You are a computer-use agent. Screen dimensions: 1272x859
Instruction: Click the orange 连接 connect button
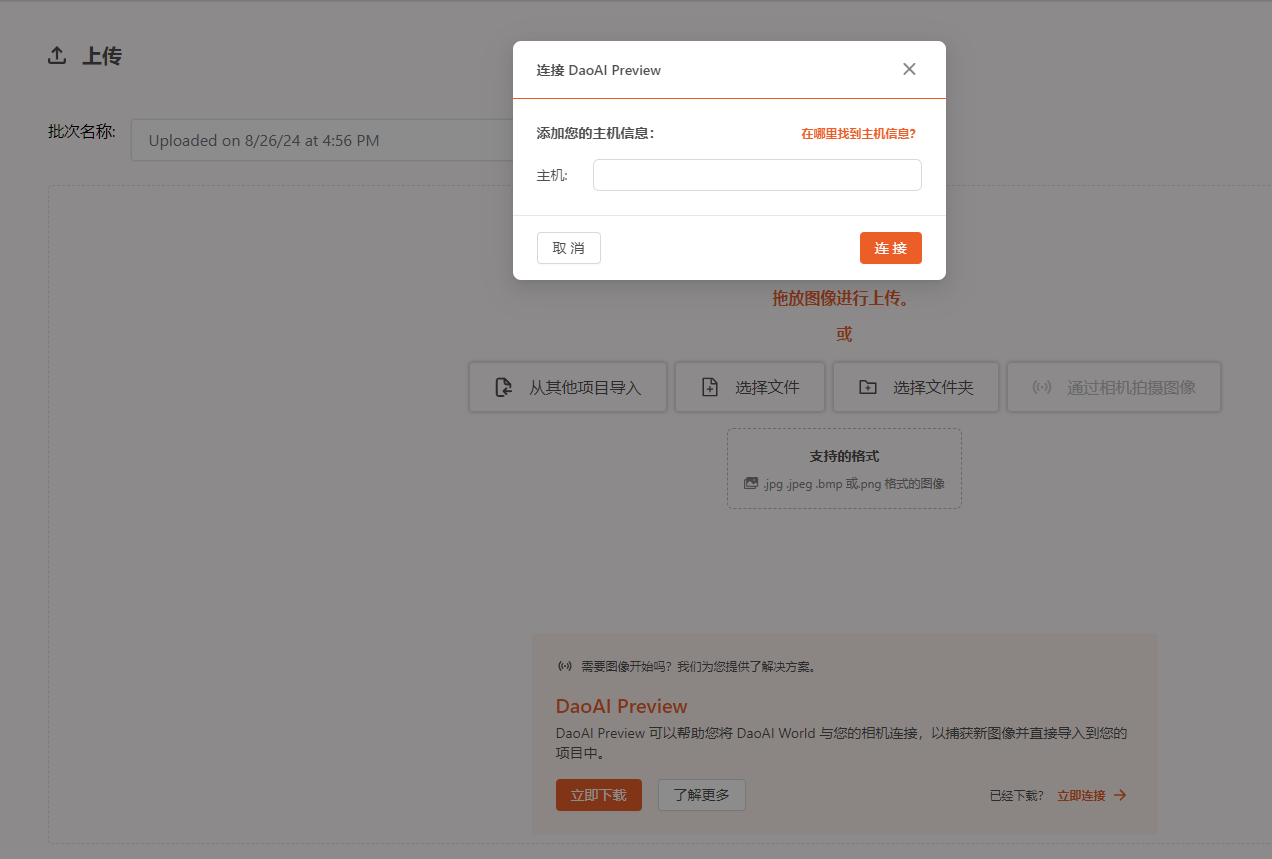(x=891, y=248)
